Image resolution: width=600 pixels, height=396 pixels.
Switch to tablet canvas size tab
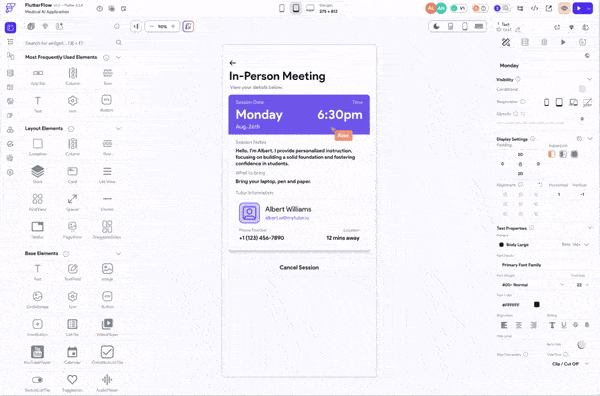(x=296, y=8)
